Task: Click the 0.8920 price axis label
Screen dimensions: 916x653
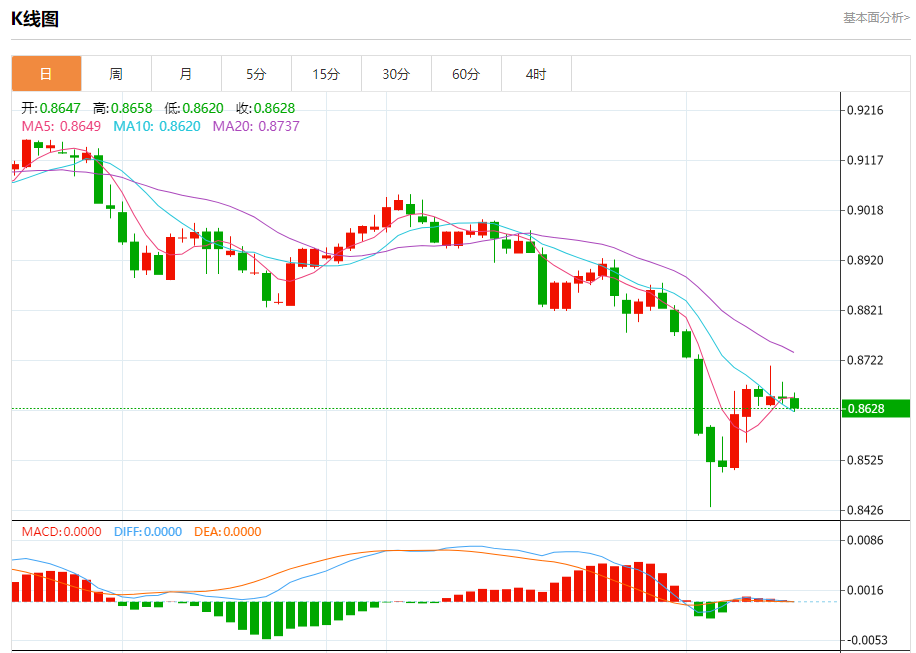Action: click(x=865, y=260)
